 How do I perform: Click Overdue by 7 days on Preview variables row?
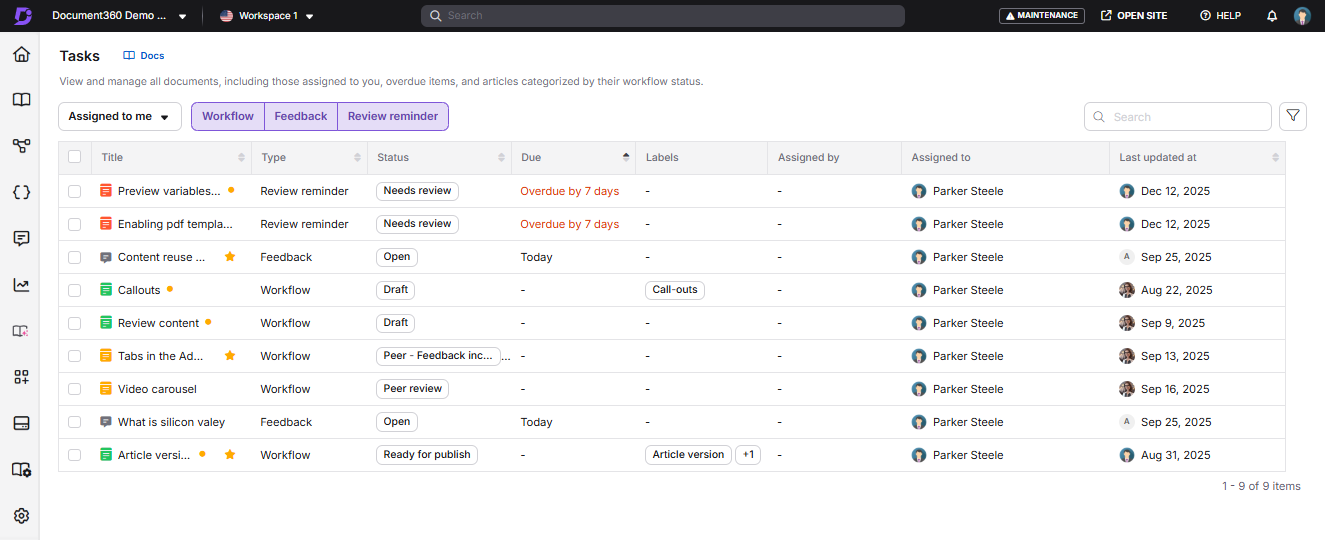coord(569,191)
